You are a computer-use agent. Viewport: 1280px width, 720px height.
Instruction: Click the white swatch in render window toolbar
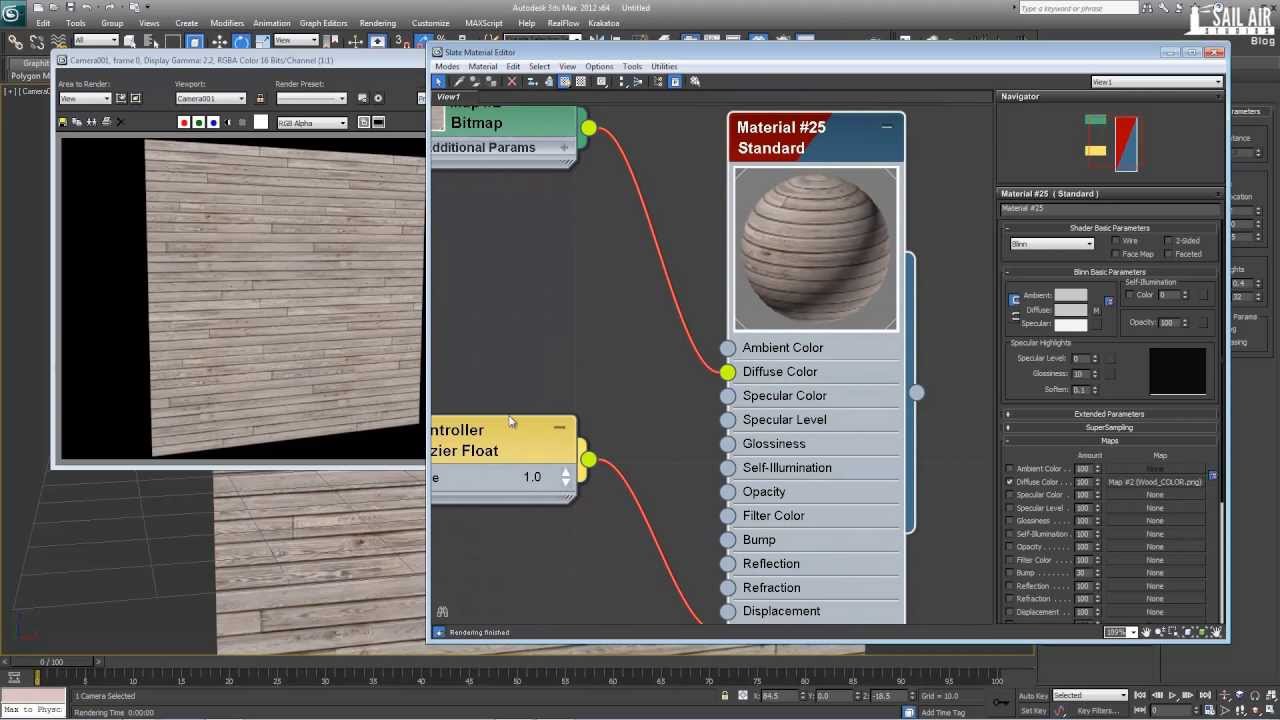click(261, 122)
